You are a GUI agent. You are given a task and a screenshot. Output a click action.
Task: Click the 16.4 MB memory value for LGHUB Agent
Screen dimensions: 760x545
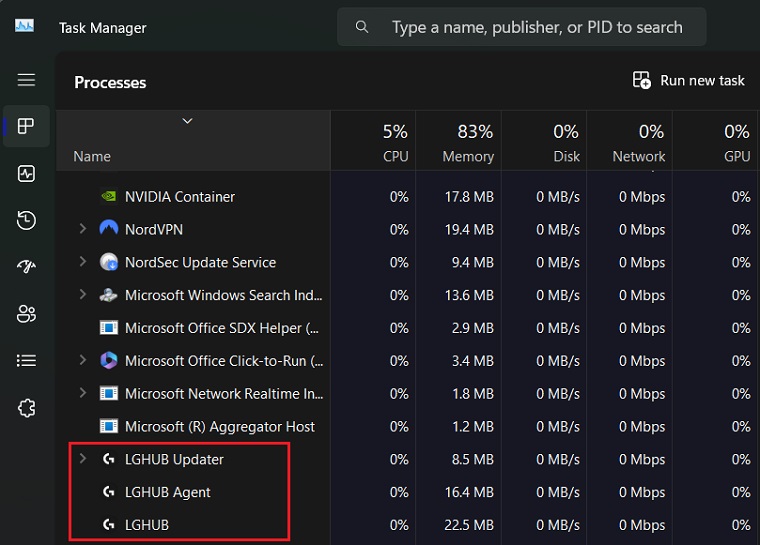pyautogui.click(x=469, y=492)
